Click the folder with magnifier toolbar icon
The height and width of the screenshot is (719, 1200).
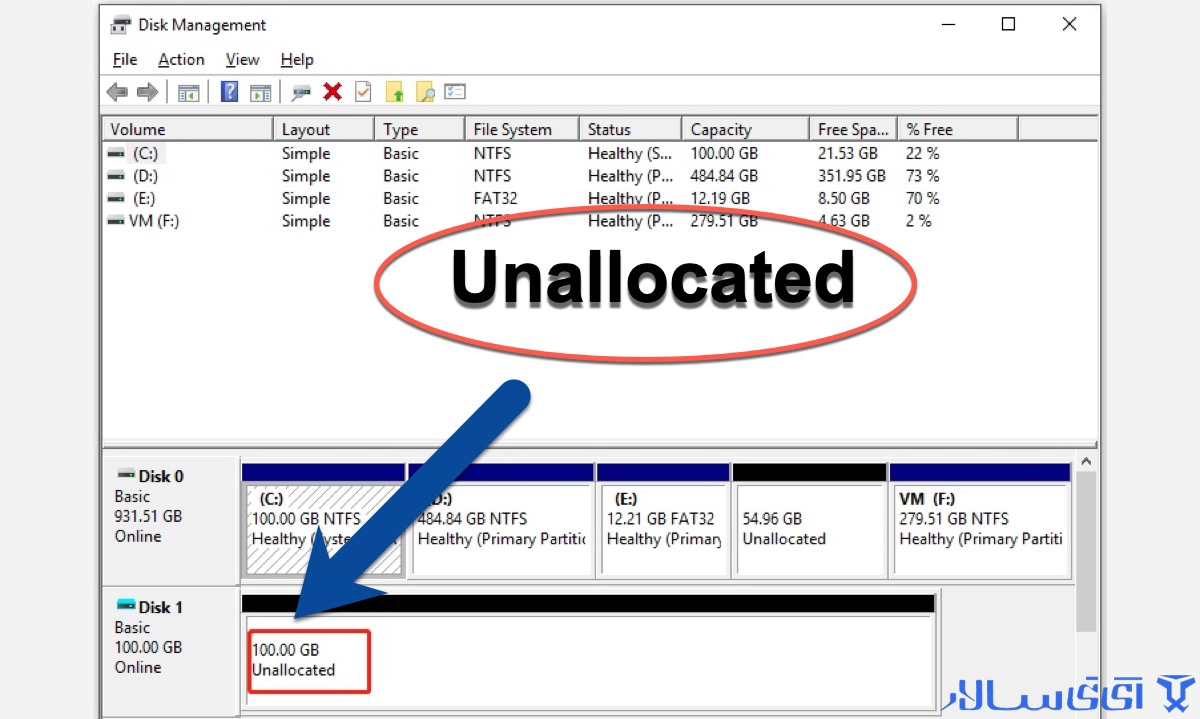pyautogui.click(x=425, y=91)
